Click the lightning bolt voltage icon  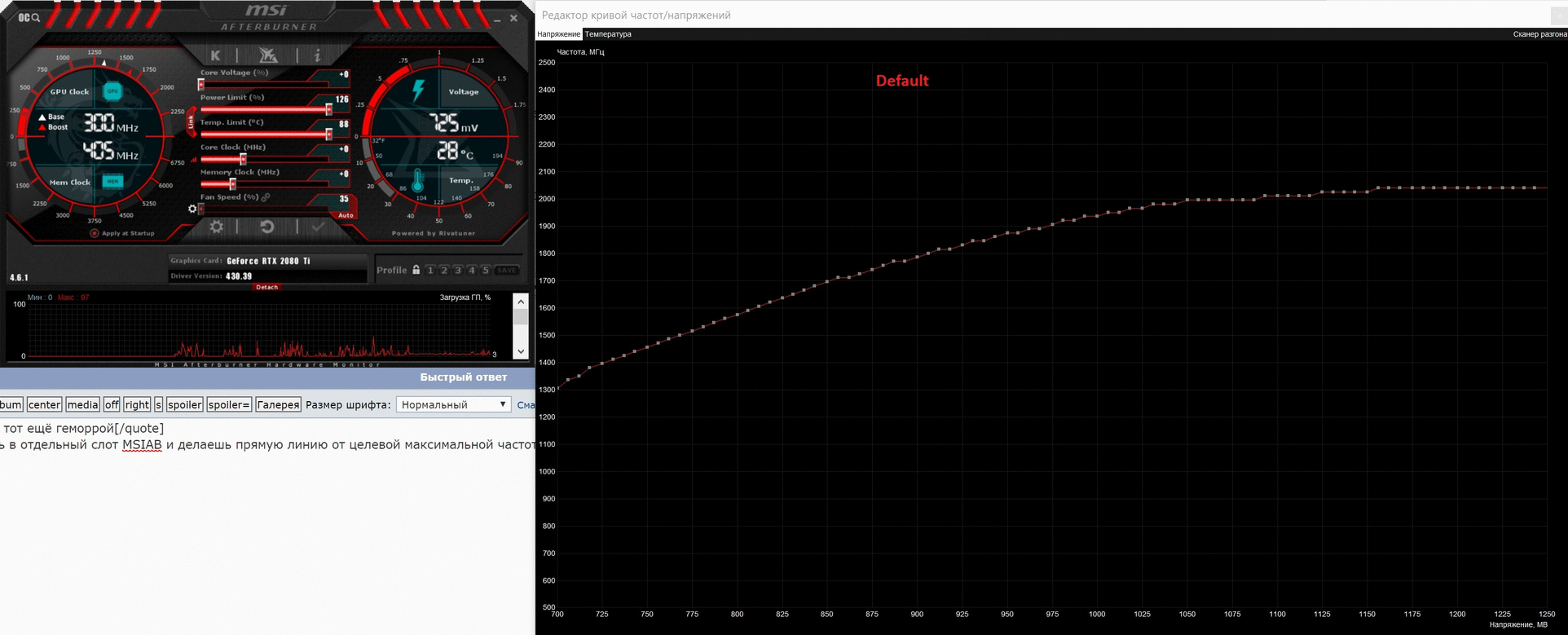419,90
